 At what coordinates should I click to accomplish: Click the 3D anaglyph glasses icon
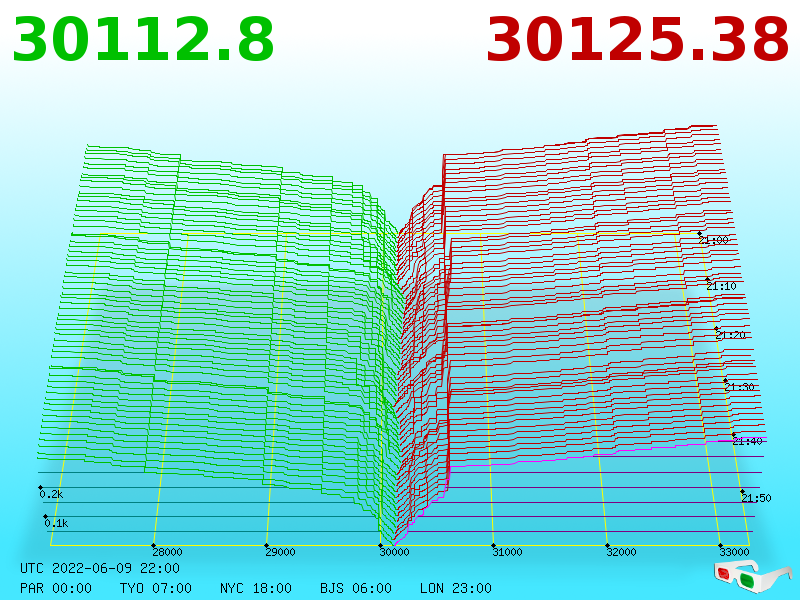752,576
